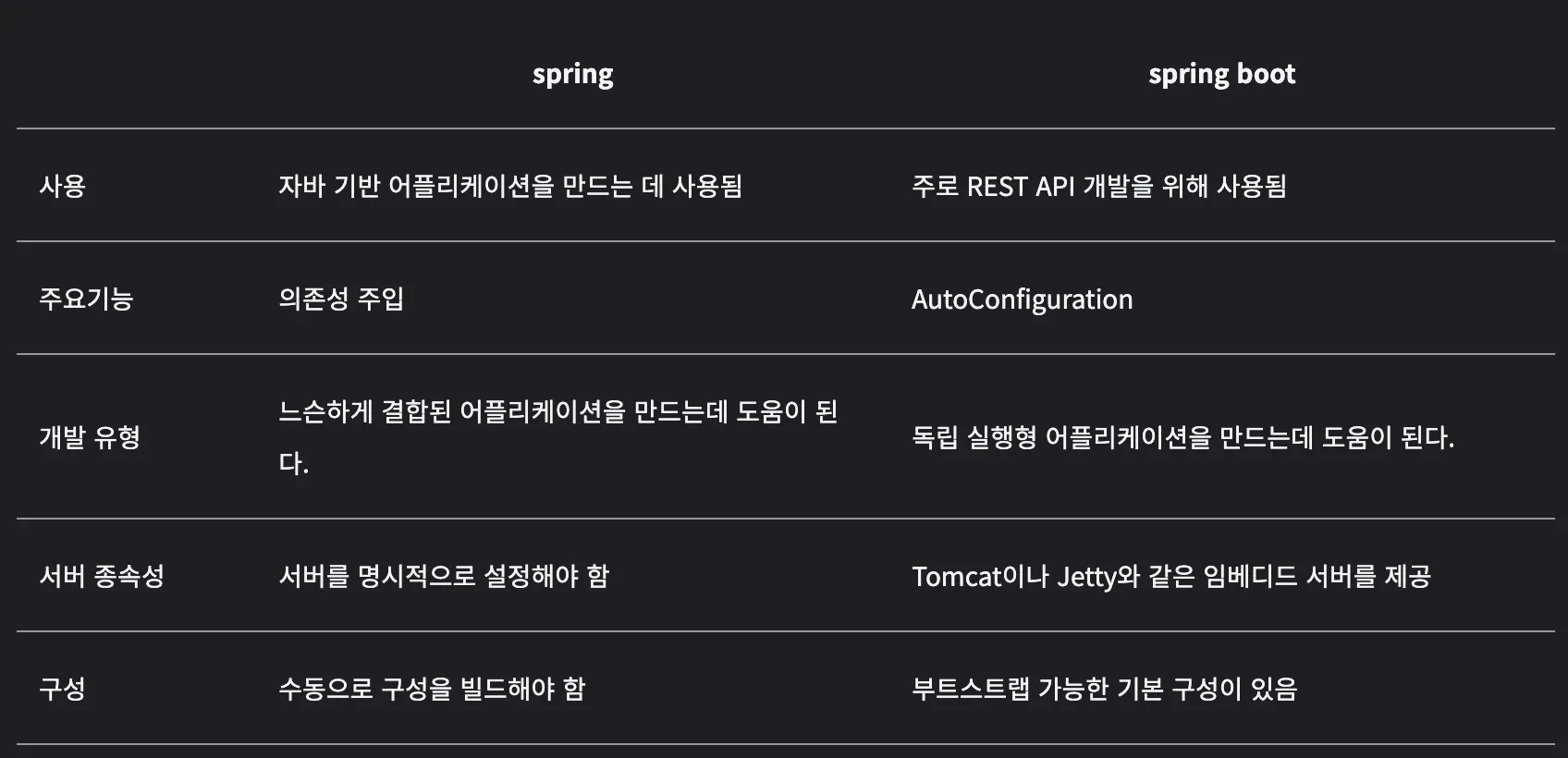The width and height of the screenshot is (1568, 758).
Task: Click the 'spring' column header
Action: point(572,74)
